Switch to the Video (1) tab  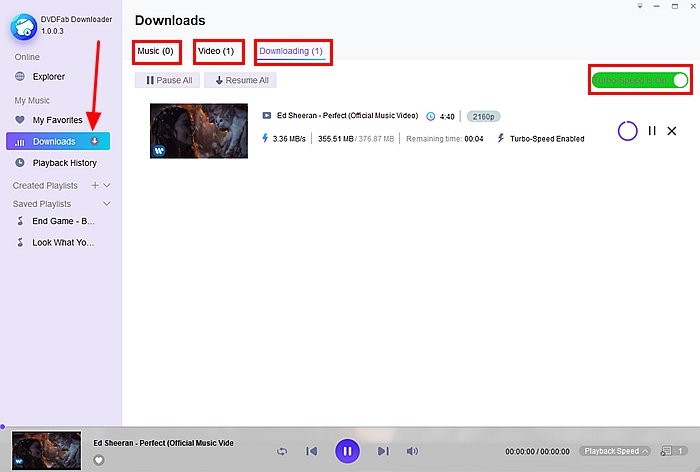[216, 51]
